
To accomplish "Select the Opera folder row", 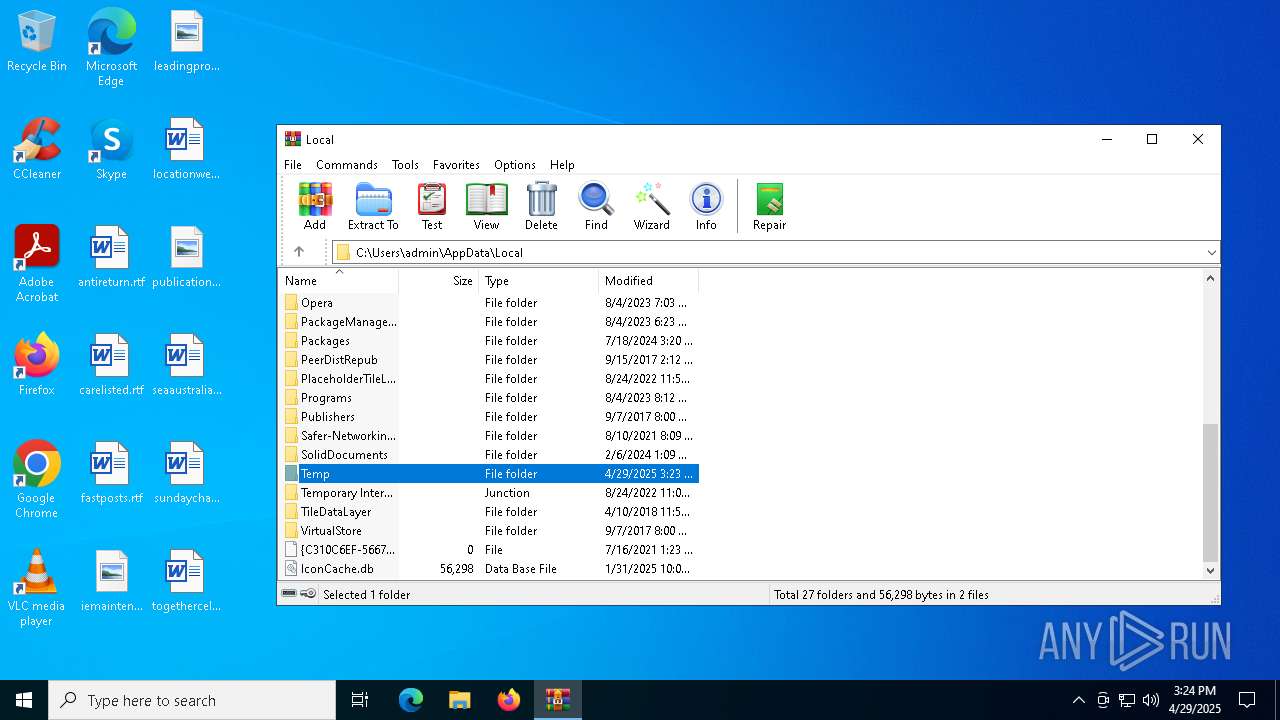I will (x=488, y=303).
